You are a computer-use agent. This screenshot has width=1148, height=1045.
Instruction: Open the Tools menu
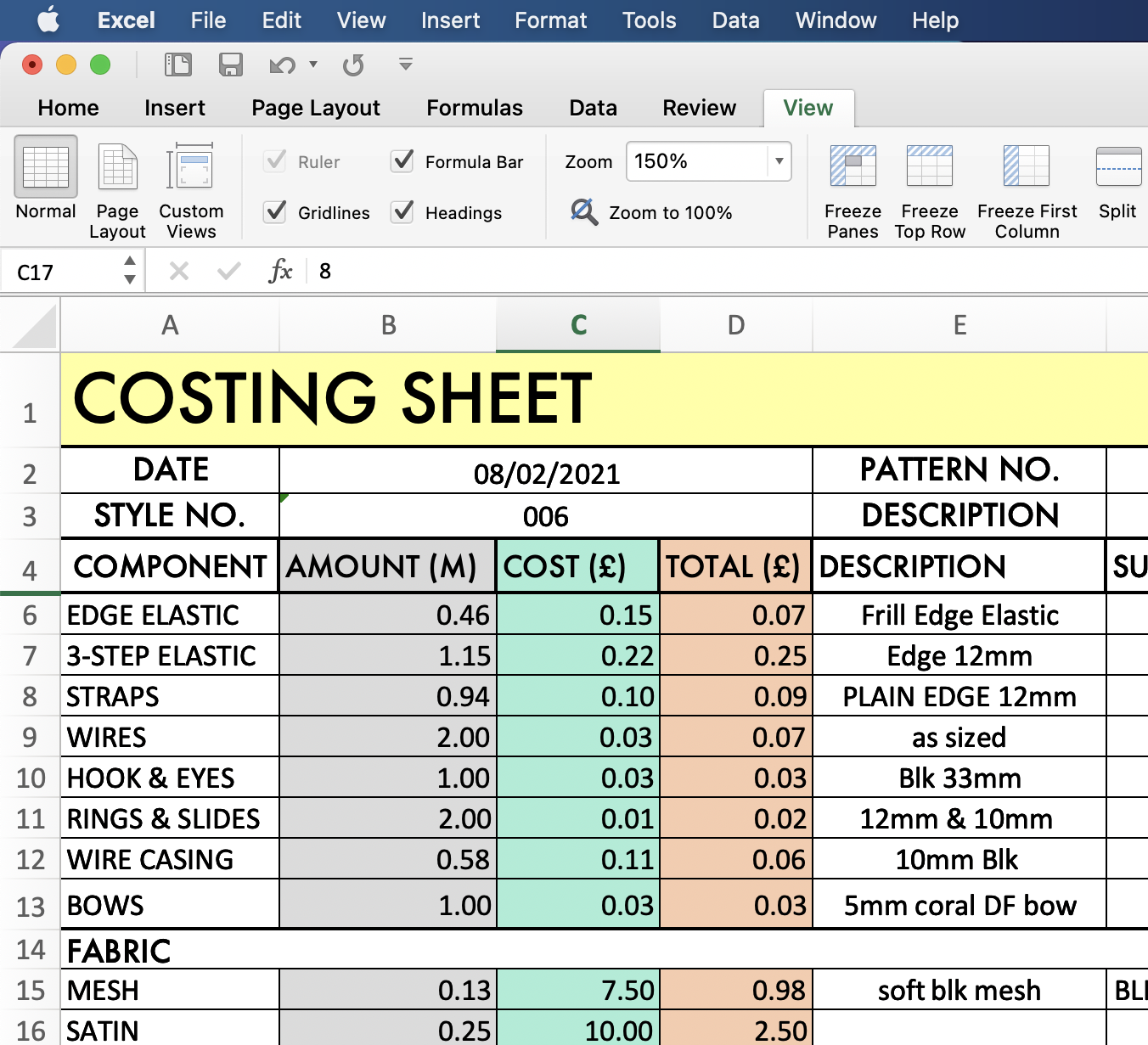649,20
